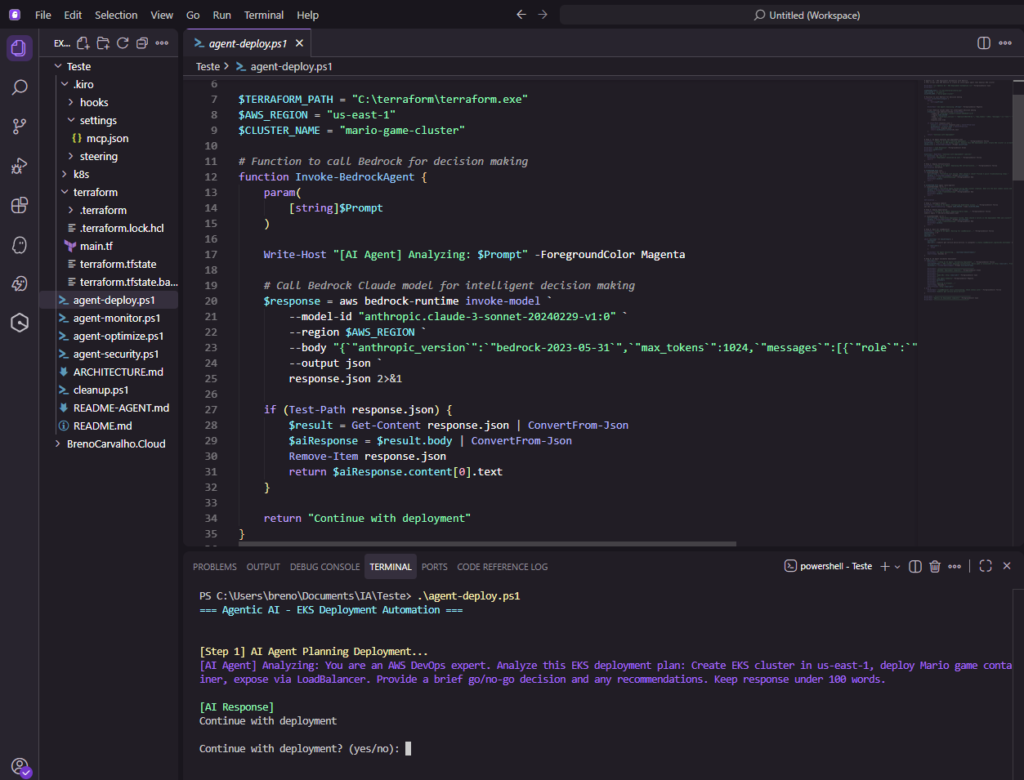Open the Terminal menu in menu bar
The image size is (1024, 780).
click(263, 15)
